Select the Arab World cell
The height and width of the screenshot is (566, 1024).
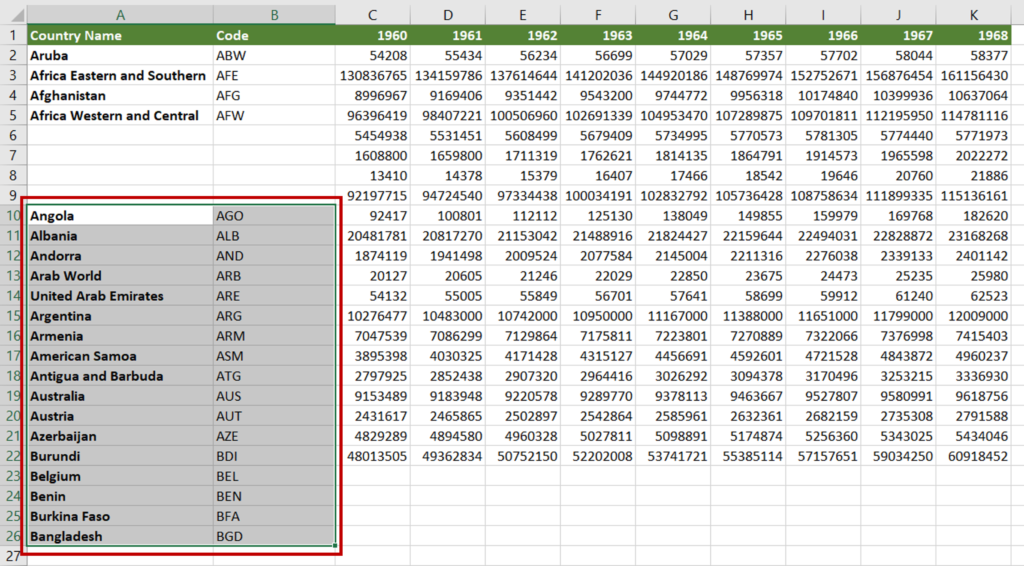pos(120,275)
